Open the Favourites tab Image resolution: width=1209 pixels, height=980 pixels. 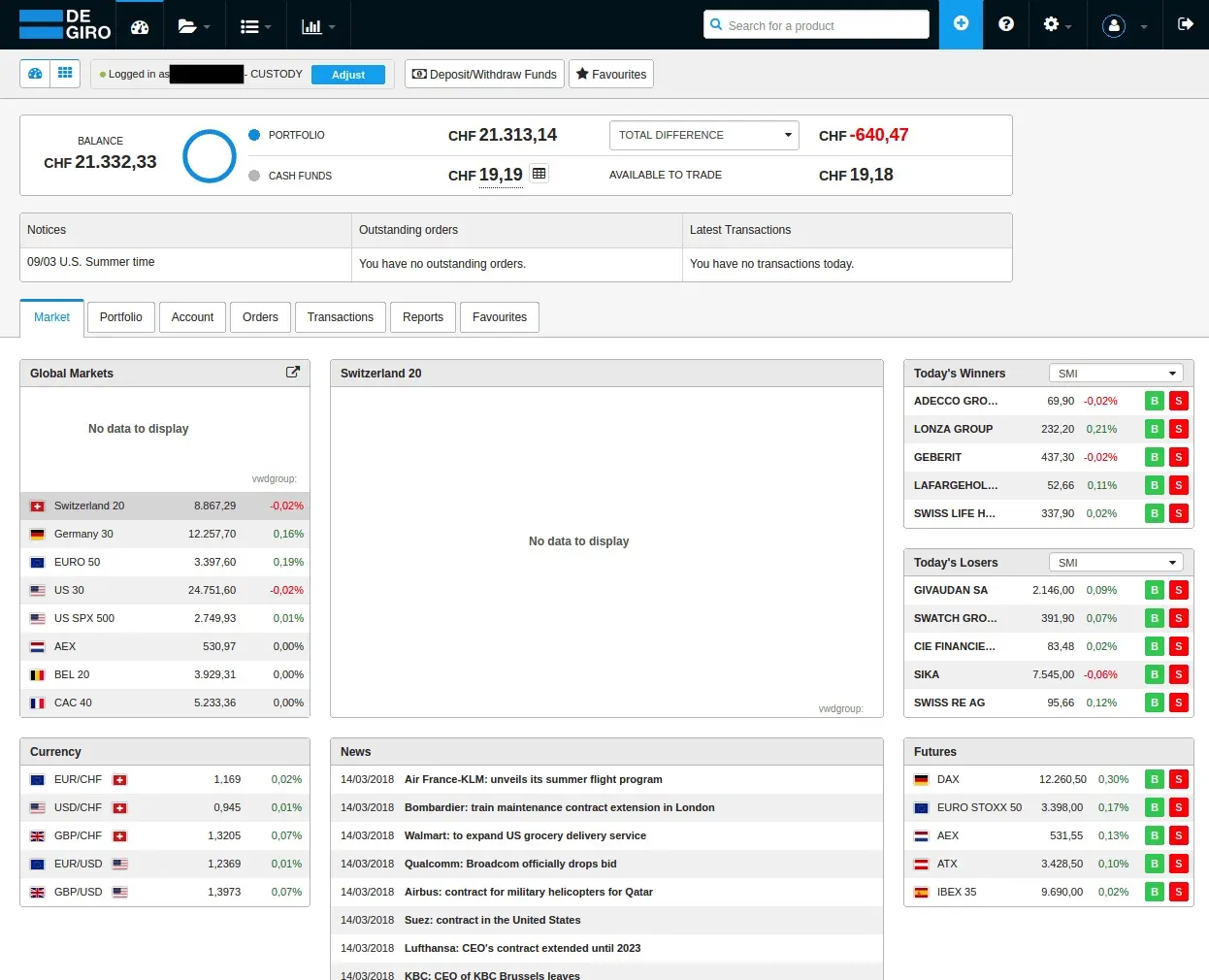[500, 317]
